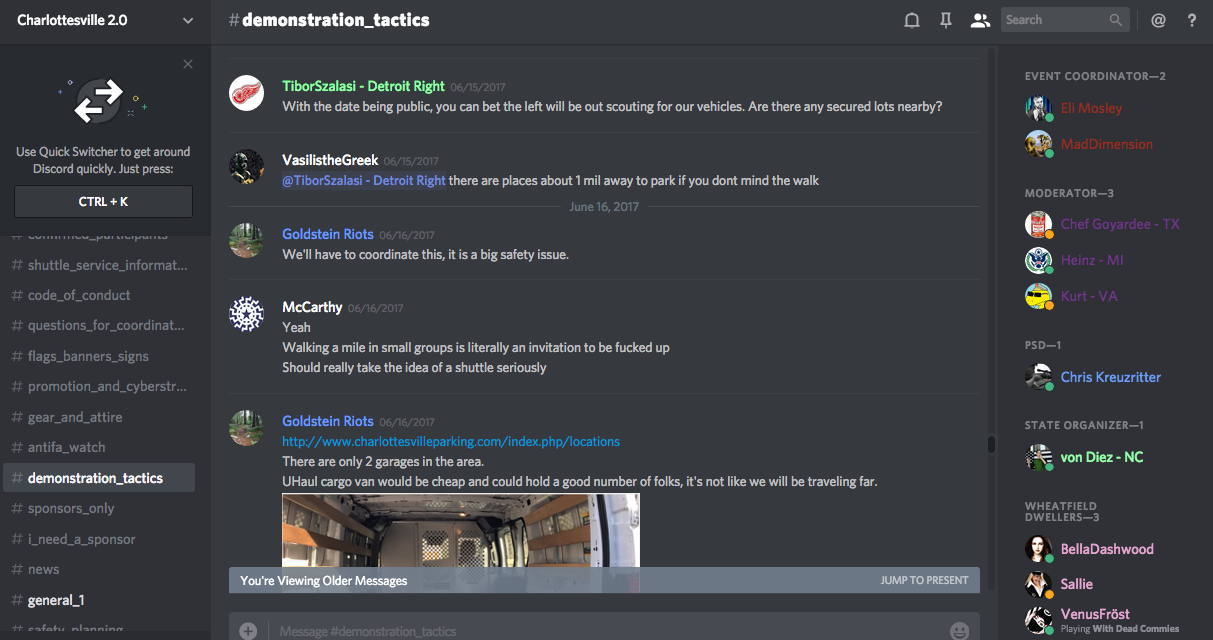
Task: Open Chris Kreuzritter's member profile
Action: pos(1110,377)
